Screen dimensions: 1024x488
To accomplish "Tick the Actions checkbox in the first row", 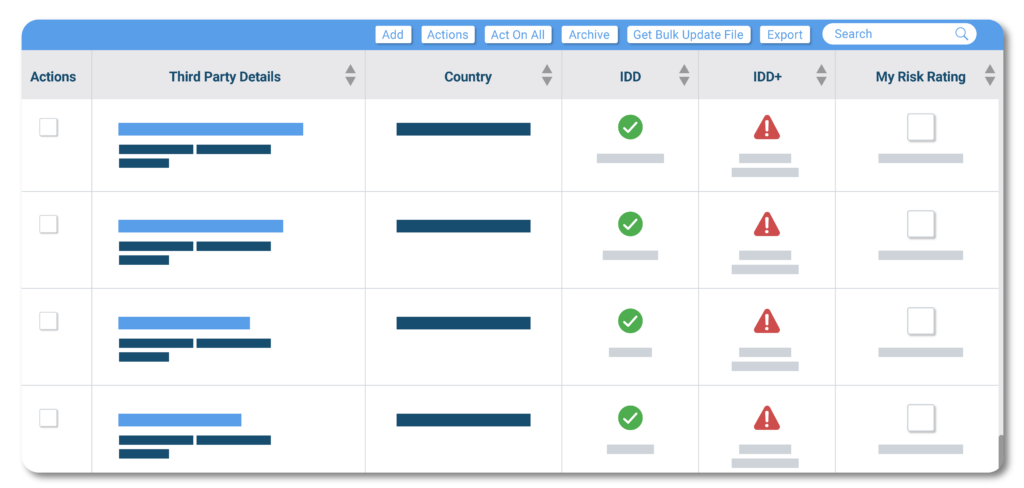I will click(x=48, y=127).
